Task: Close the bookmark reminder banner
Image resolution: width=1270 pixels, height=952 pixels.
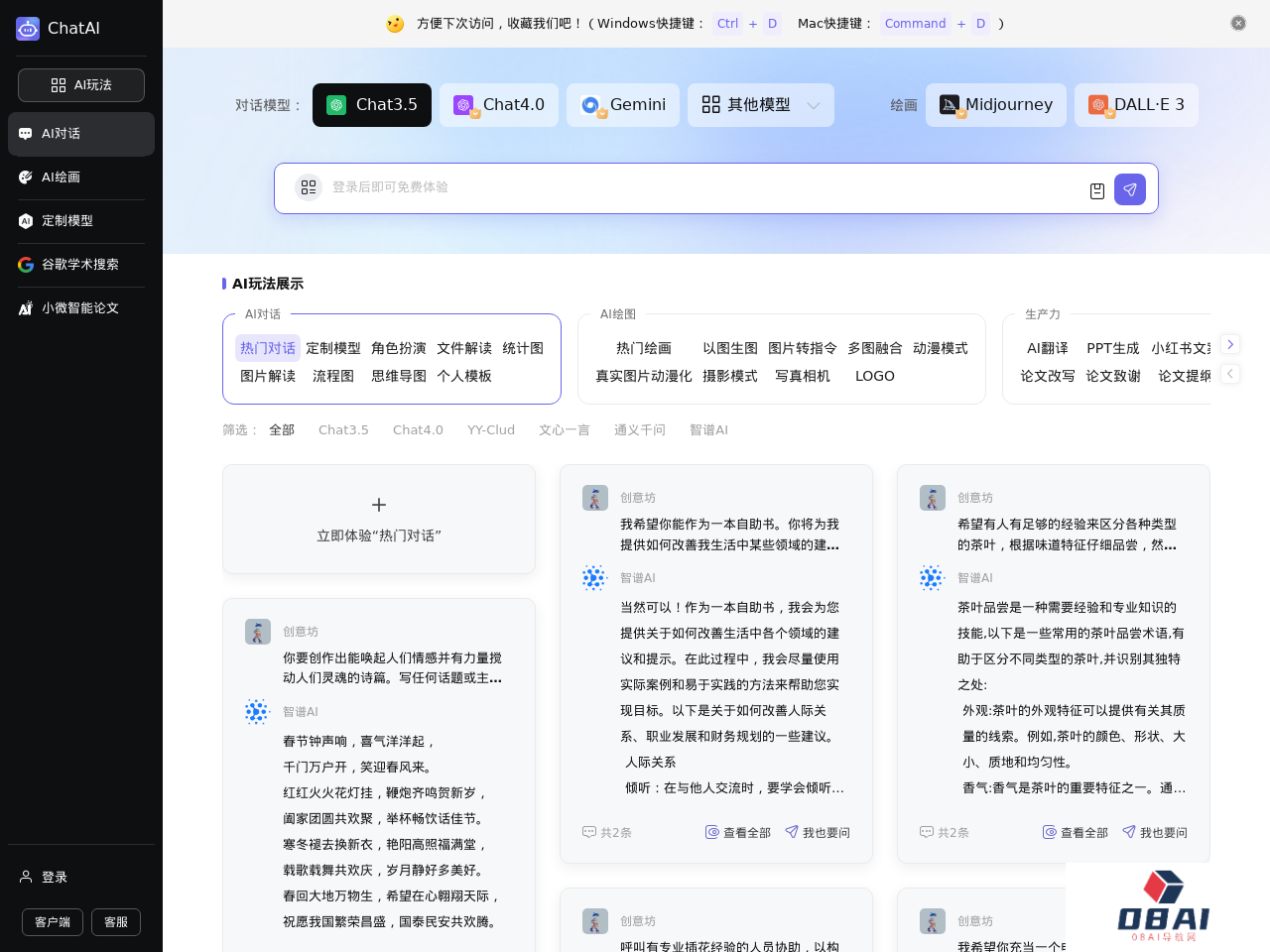Action: click(1237, 23)
